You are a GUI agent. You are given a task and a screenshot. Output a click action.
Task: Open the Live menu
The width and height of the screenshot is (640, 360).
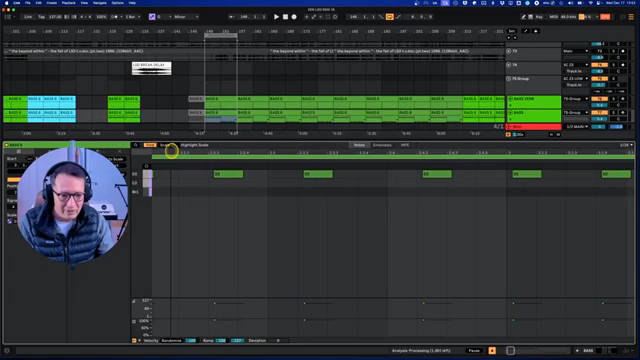coord(16,3)
